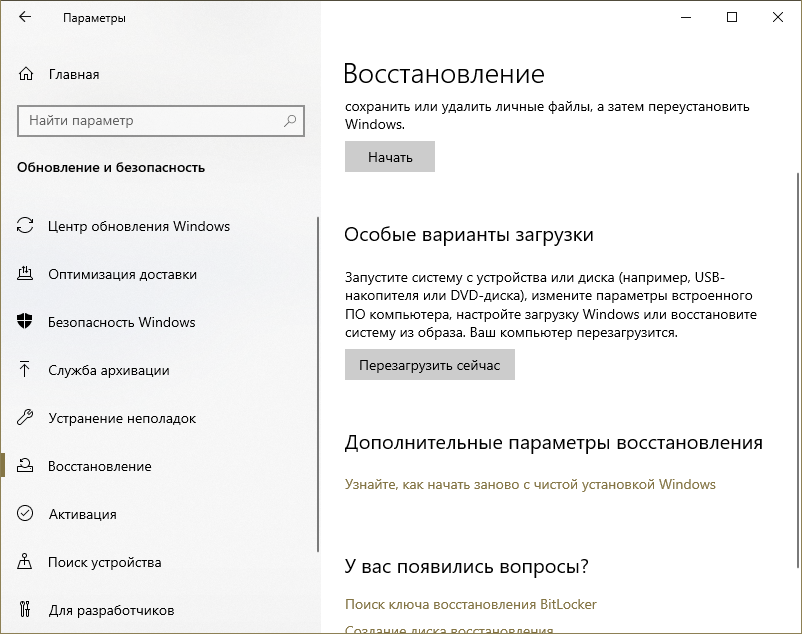
Task: Click the Для разработчиков sliders icon
Action: coord(26,610)
